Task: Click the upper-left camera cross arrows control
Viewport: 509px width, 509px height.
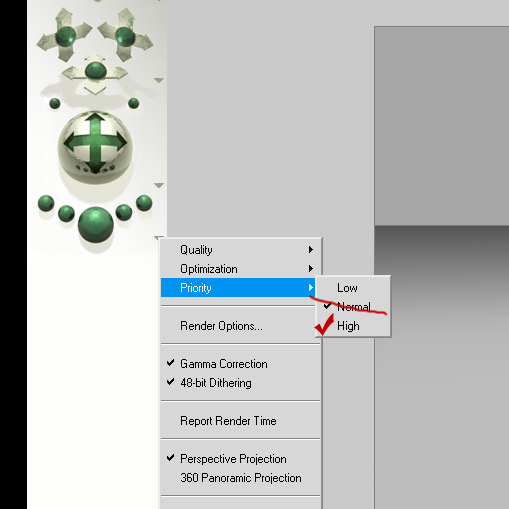Action: [65, 35]
